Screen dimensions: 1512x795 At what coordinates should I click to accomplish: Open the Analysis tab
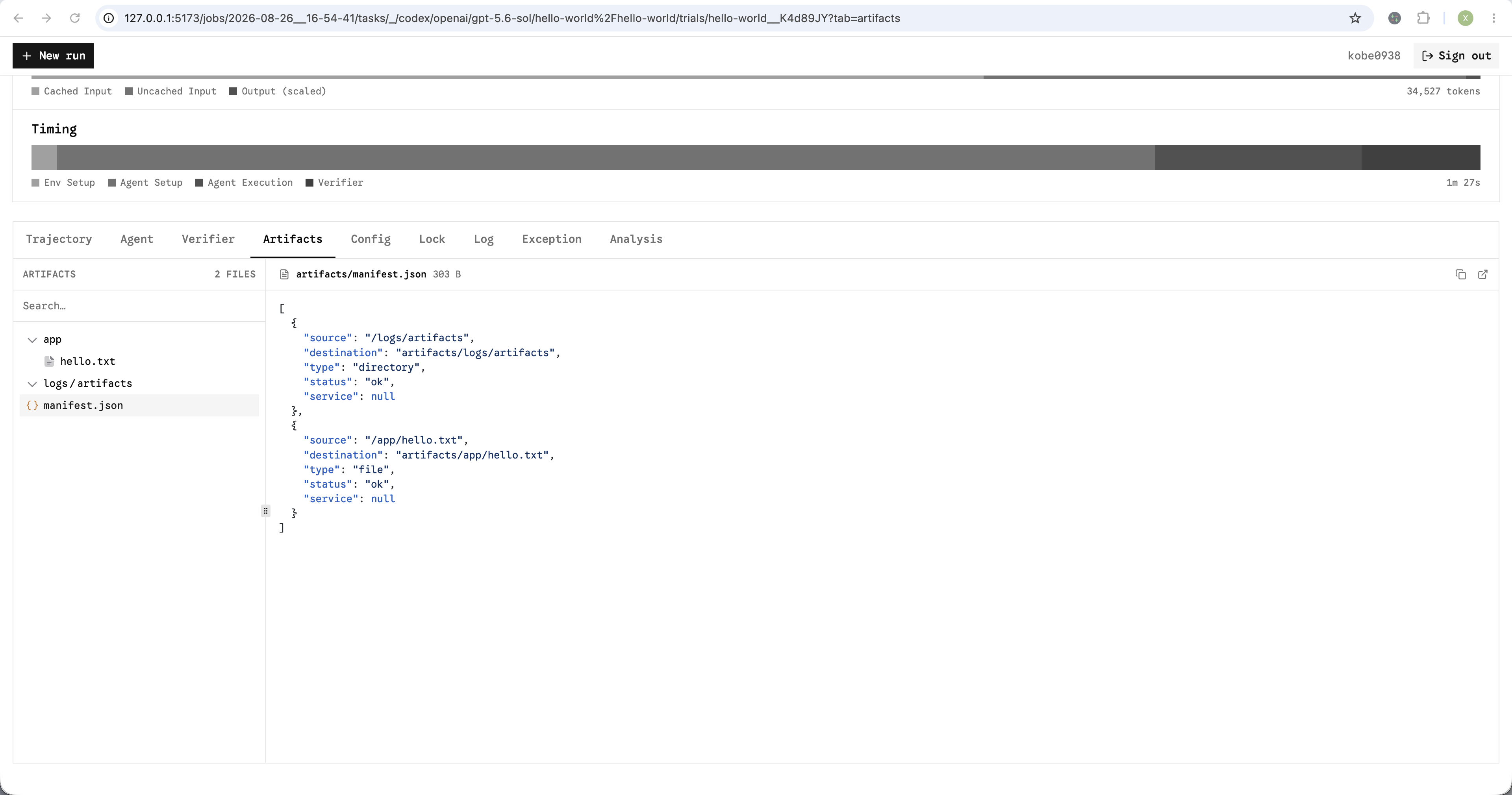[636, 239]
